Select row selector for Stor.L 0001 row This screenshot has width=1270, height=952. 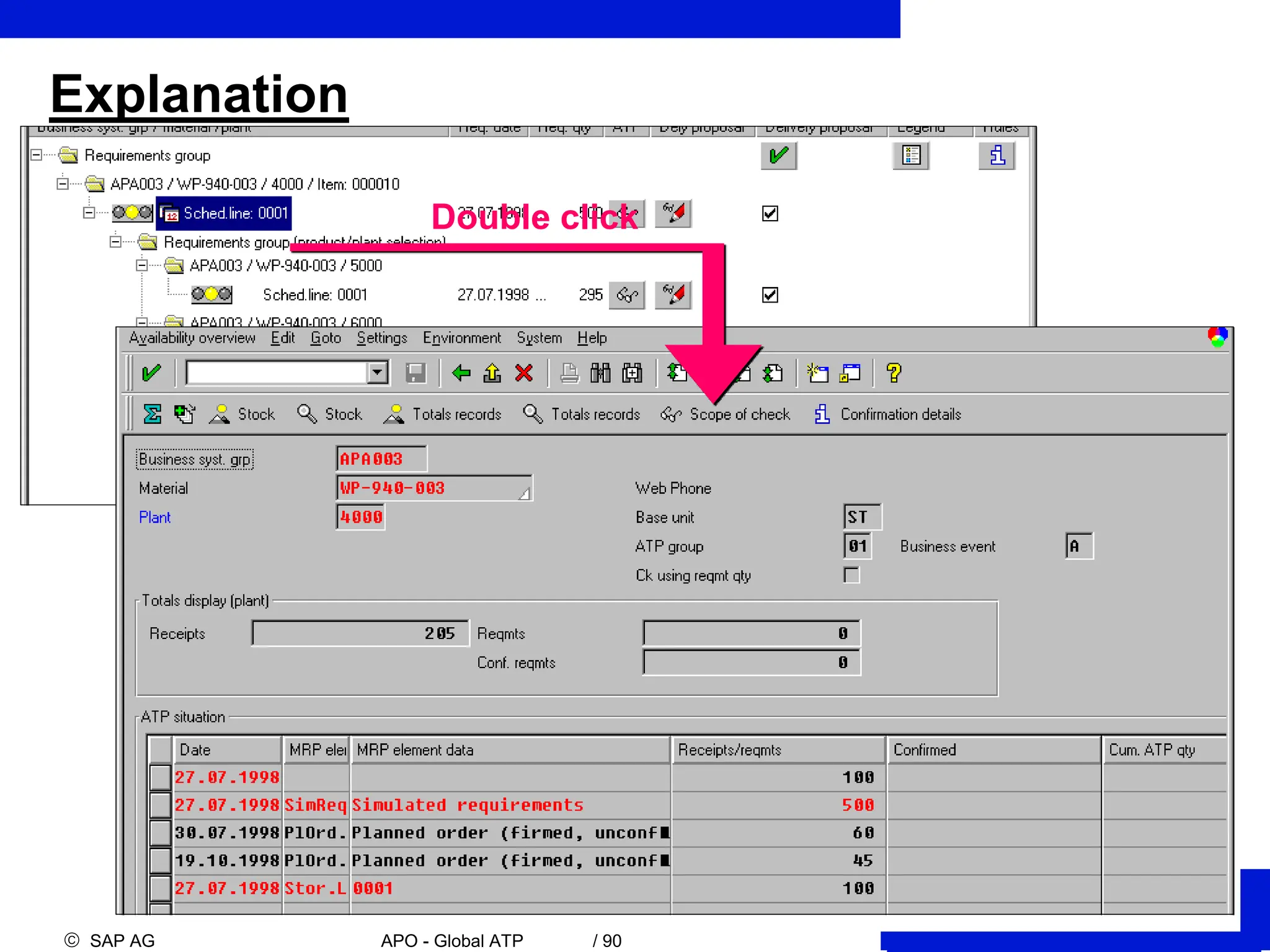(161, 888)
